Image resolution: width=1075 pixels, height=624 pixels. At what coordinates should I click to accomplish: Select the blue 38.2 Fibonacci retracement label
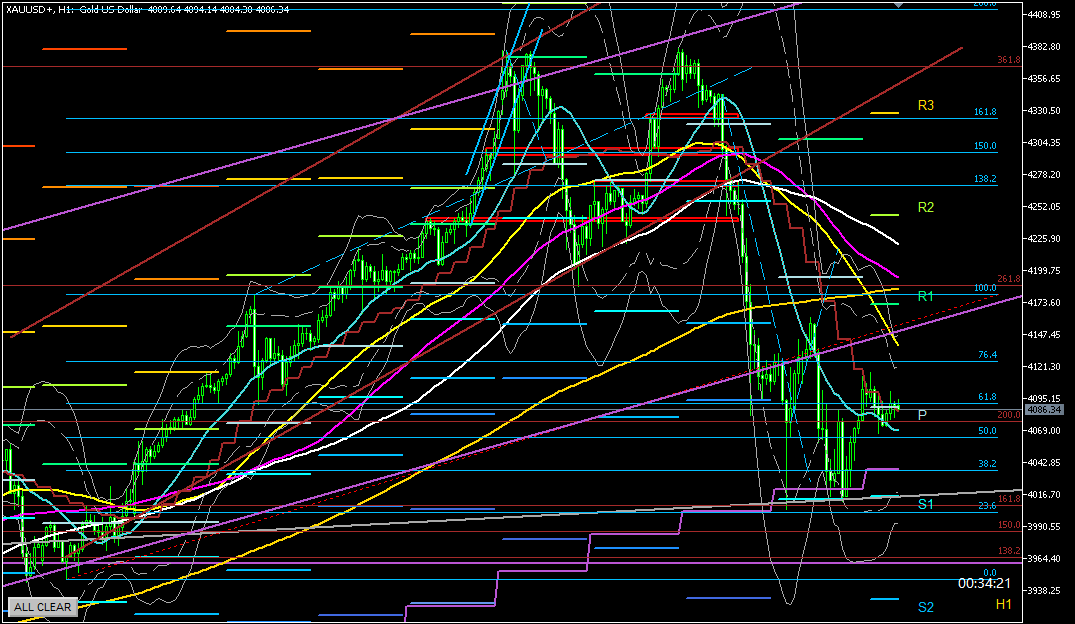pyautogui.click(x=986, y=464)
